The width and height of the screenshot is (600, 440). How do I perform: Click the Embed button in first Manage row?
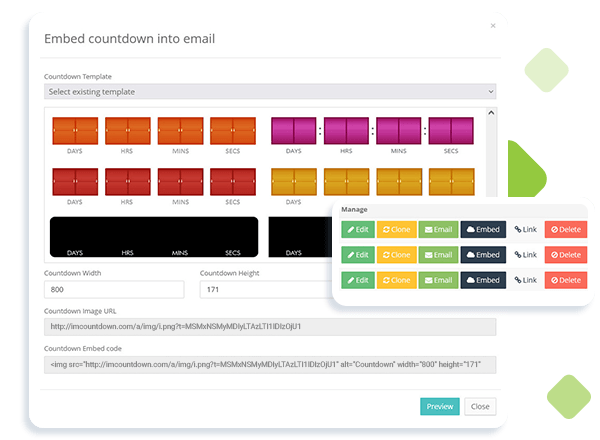click(482, 229)
